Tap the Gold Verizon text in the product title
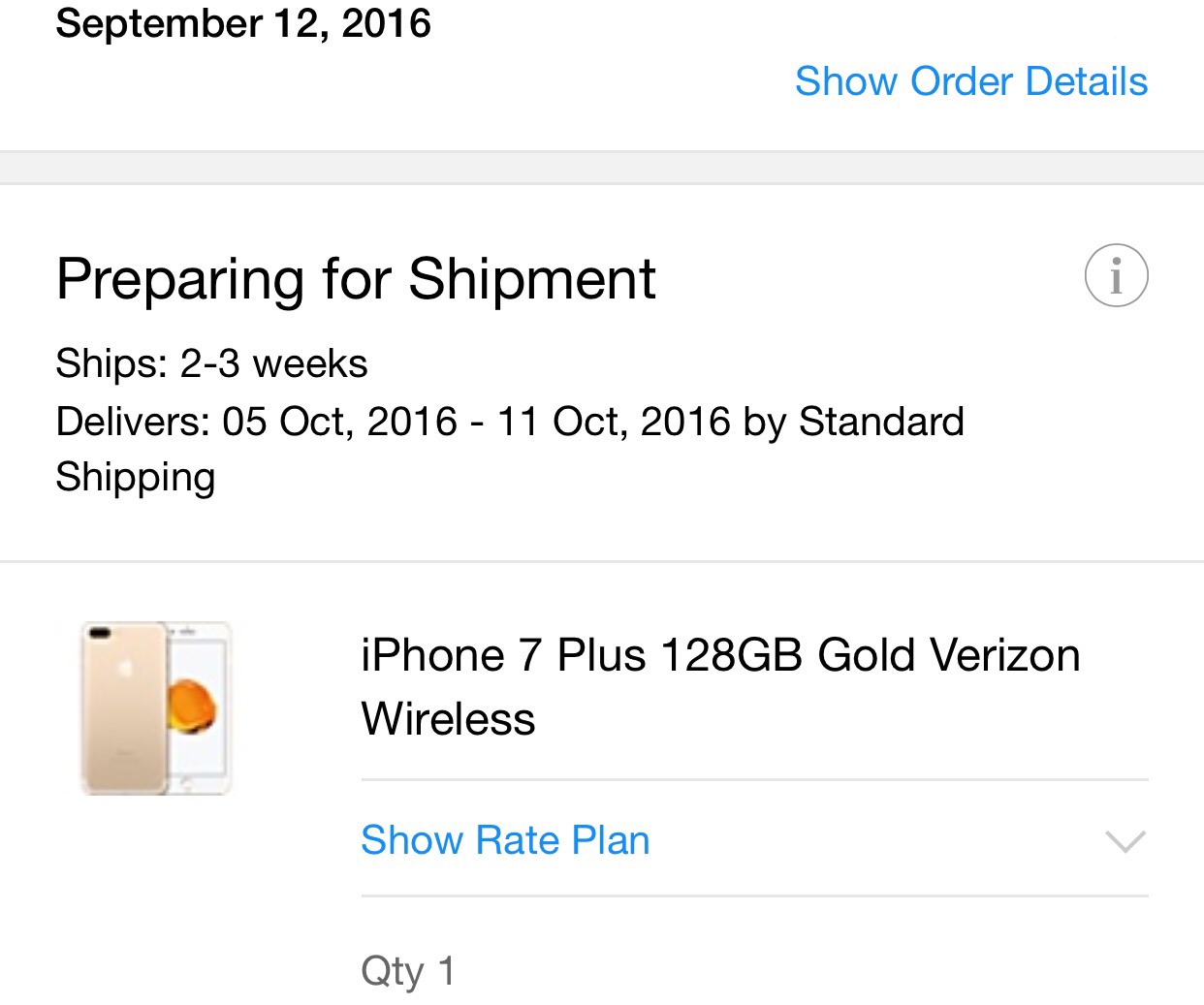The image size is (1204, 1005). [948, 656]
